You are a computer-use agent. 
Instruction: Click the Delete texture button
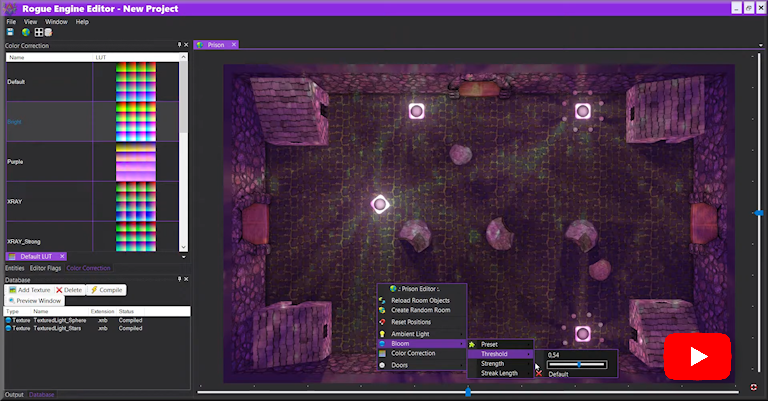69,290
